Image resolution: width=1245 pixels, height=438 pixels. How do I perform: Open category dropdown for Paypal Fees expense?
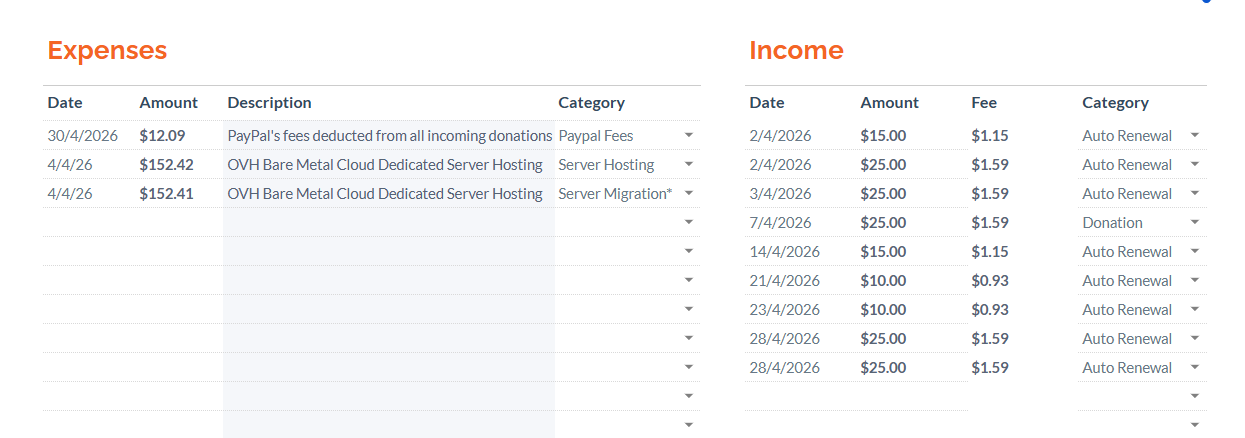(688, 135)
